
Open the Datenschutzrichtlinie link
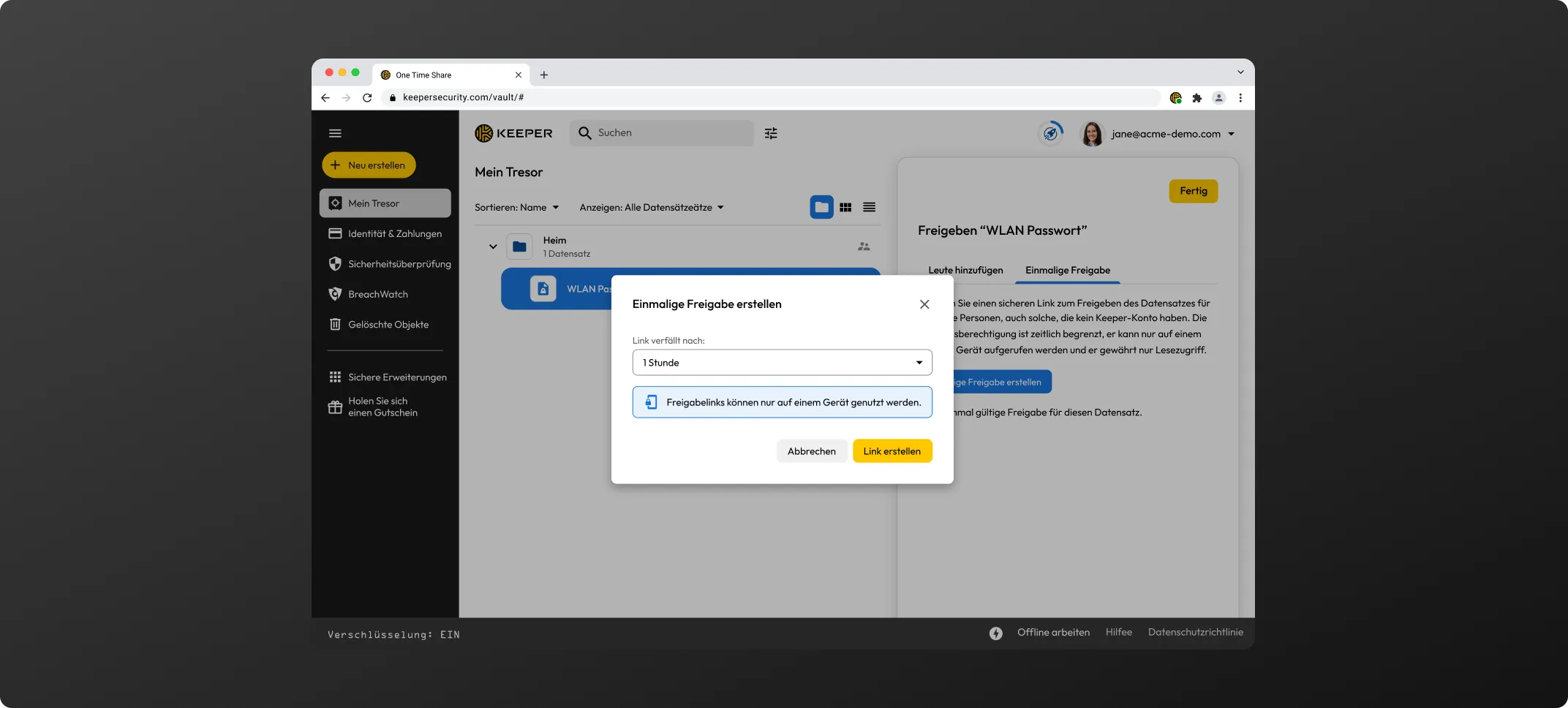(x=1195, y=633)
